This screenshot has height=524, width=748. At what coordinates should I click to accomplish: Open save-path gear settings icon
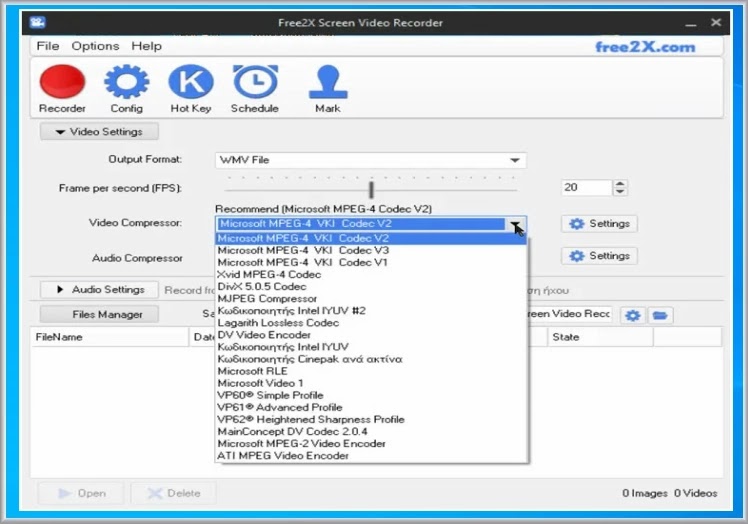pos(633,315)
